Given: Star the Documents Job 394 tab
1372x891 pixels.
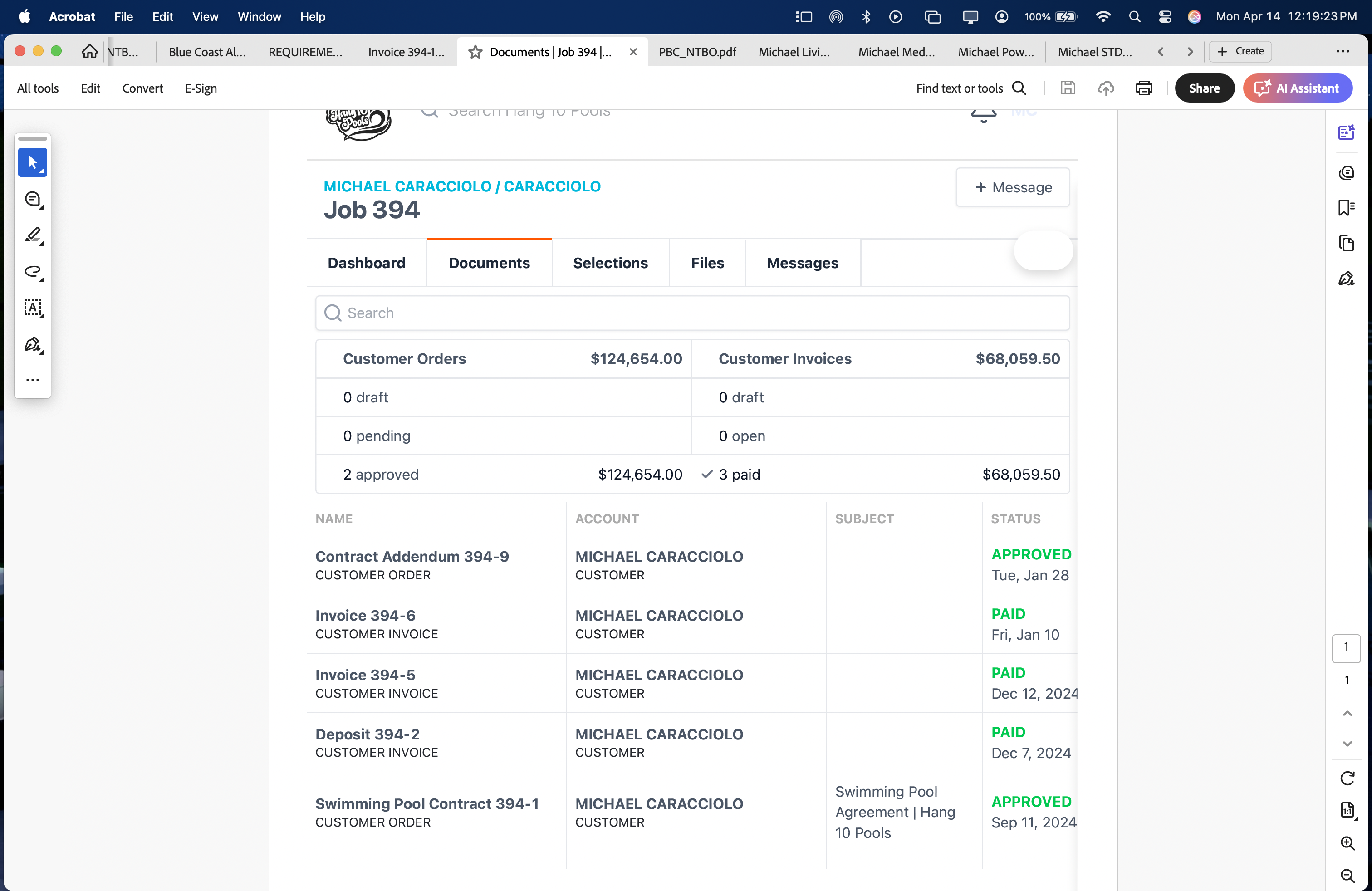Looking at the screenshot, I should [x=475, y=52].
